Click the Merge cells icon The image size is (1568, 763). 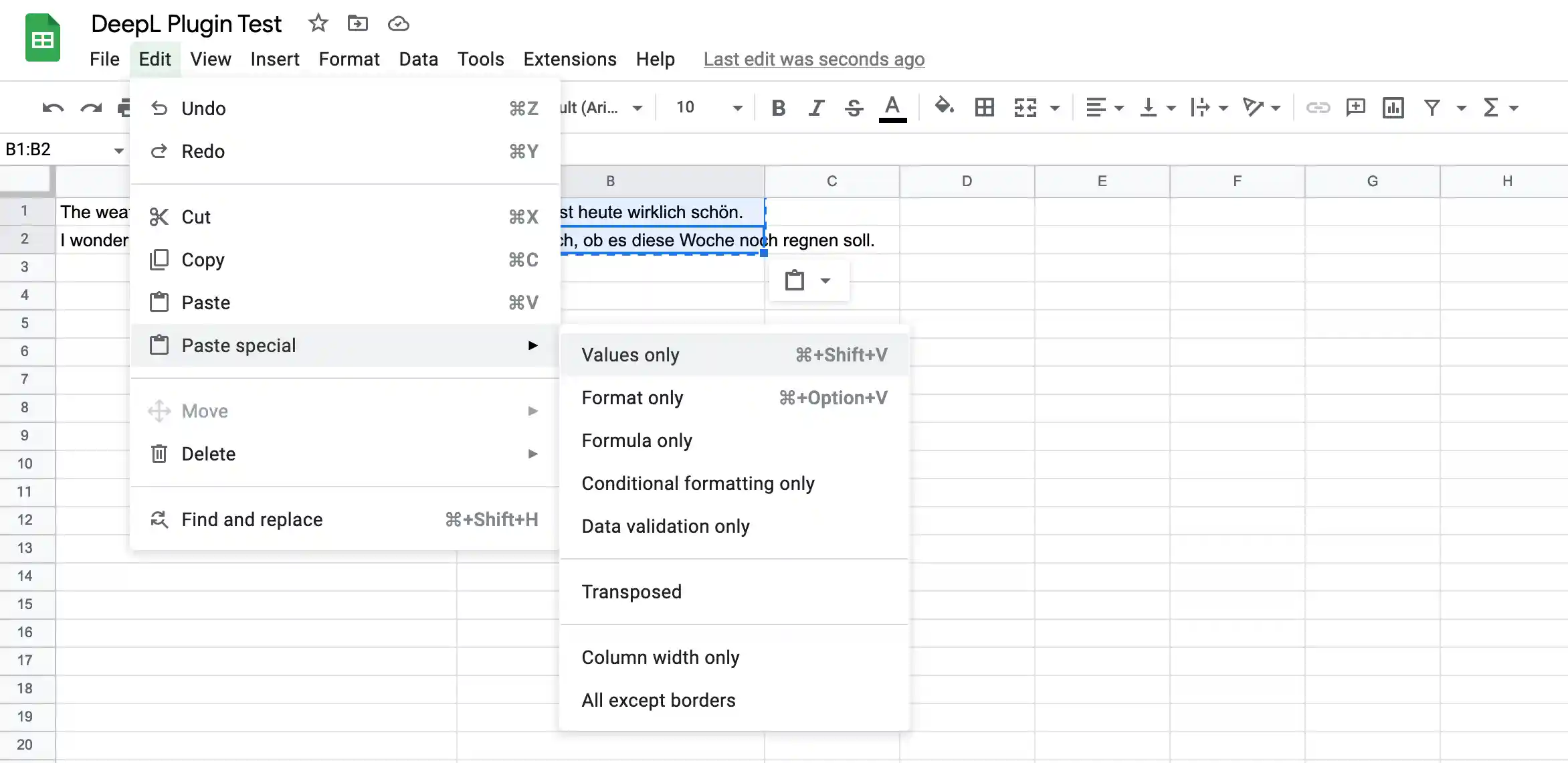pos(1025,107)
